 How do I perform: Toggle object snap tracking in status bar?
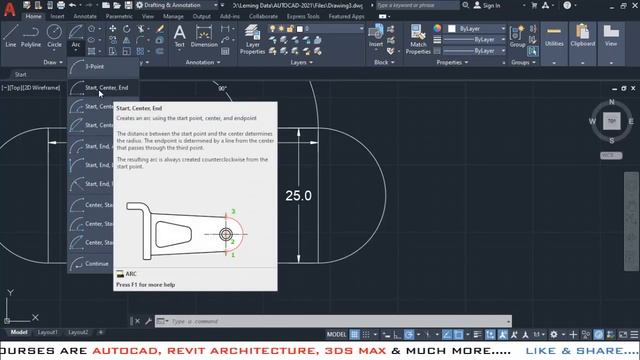[447, 335]
